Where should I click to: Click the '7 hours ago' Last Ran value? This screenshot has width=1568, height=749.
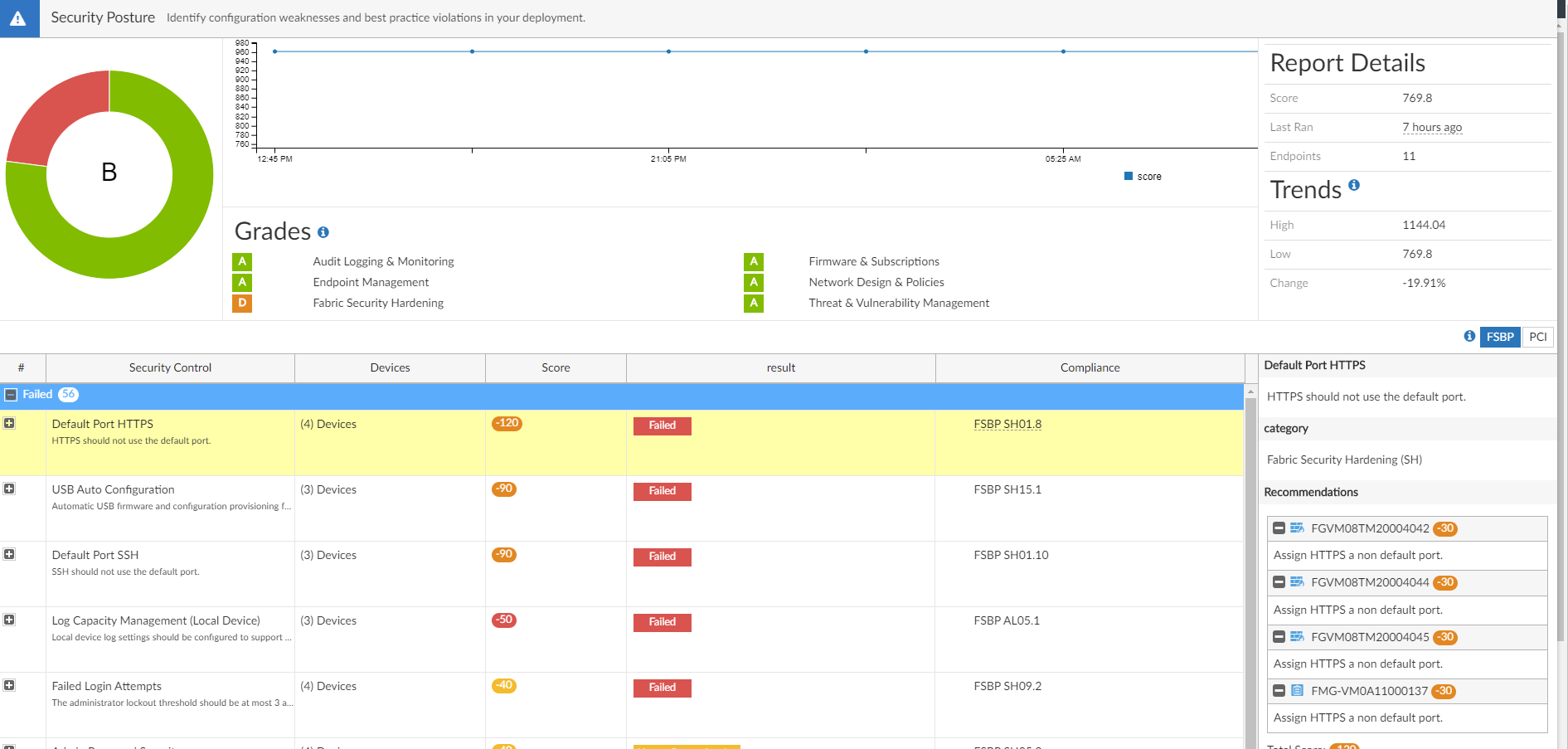(1432, 127)
